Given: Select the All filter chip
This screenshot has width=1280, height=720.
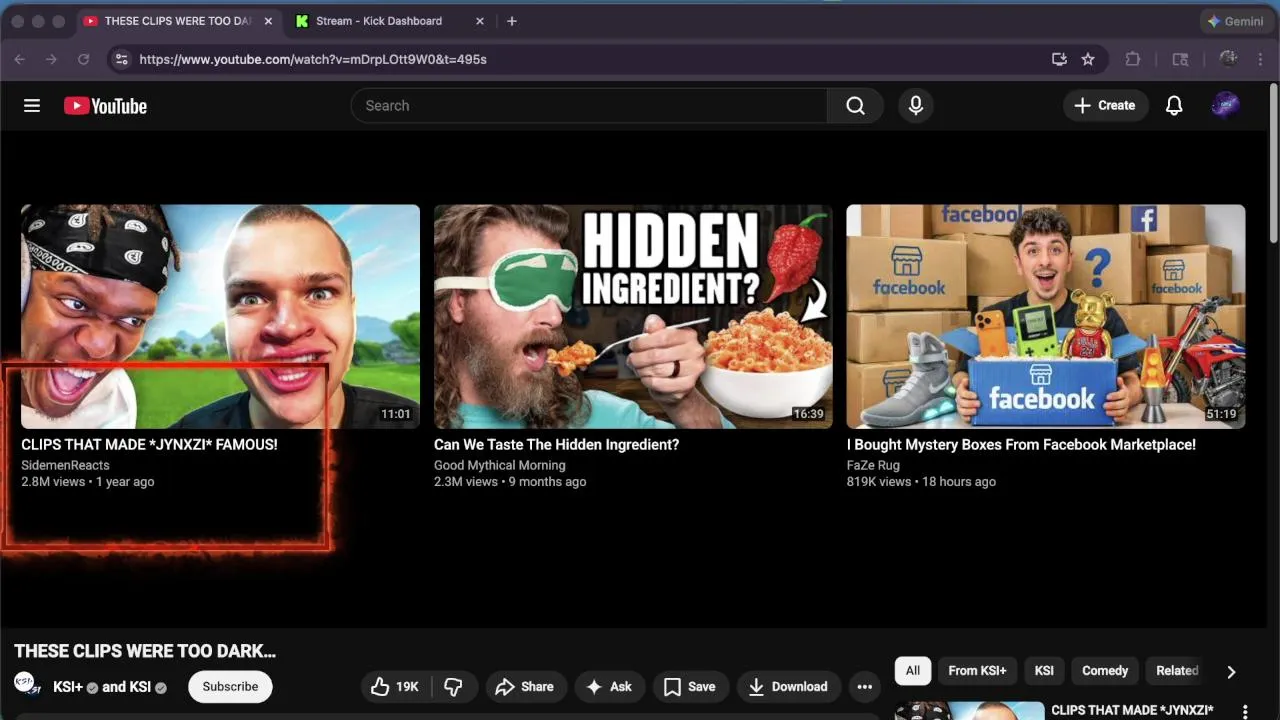Looking at the screenshot, I should pos(913,671).
